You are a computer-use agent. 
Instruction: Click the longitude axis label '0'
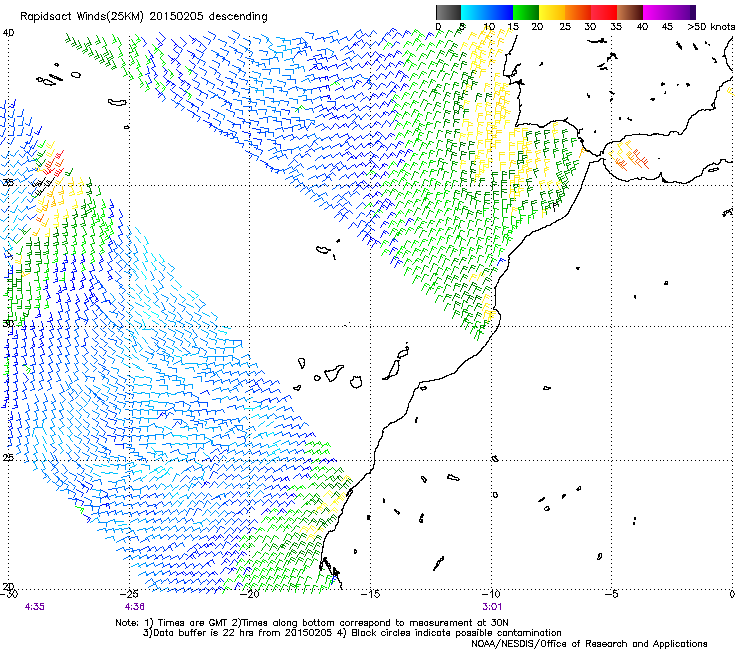732,593
